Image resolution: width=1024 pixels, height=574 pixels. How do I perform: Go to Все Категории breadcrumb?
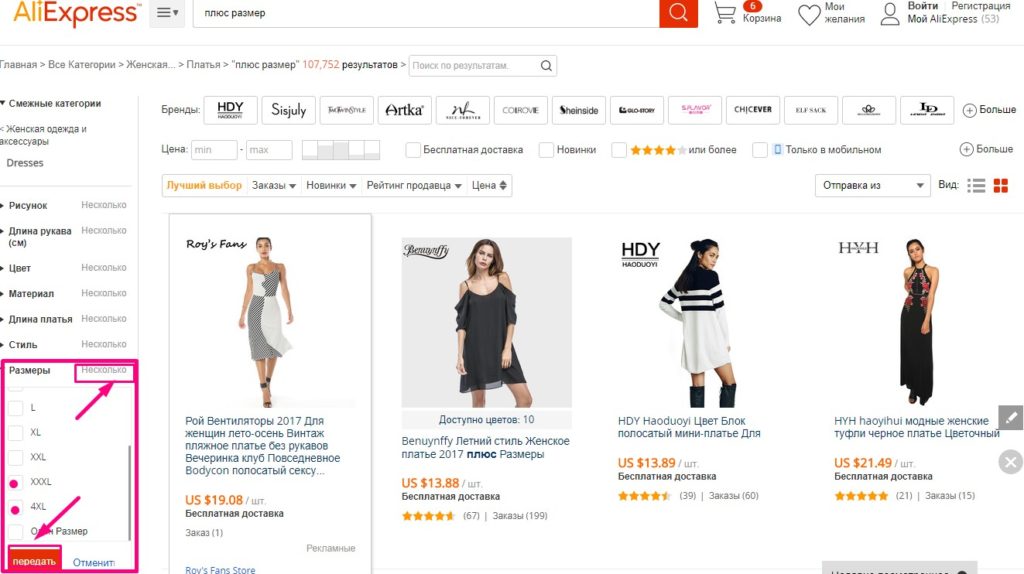[82, 65]
